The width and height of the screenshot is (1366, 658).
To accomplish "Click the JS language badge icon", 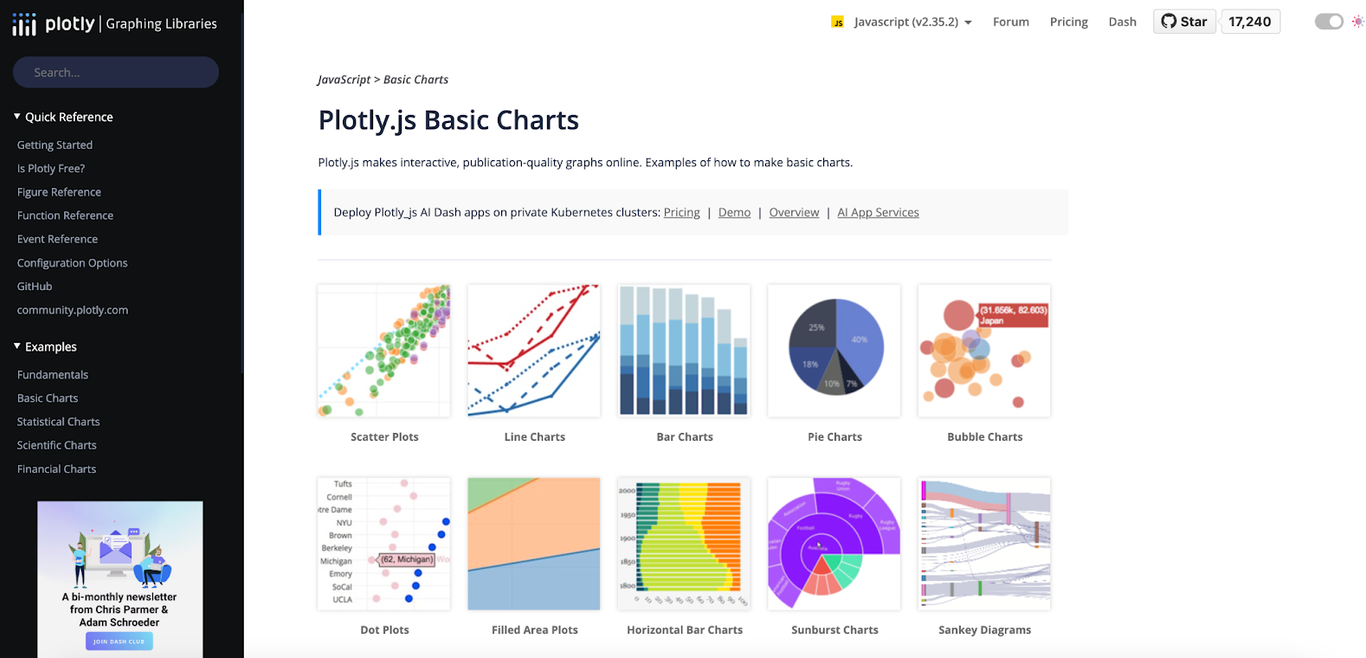I will [838, 20].
